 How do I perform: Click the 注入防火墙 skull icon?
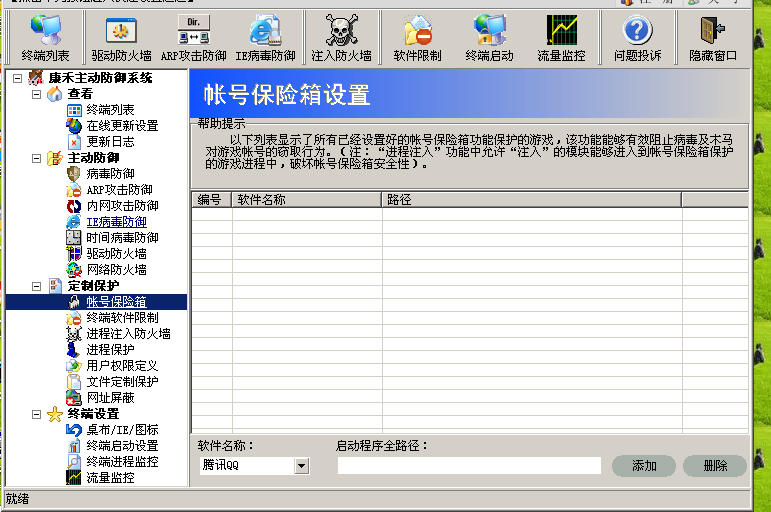pos(341,38)
